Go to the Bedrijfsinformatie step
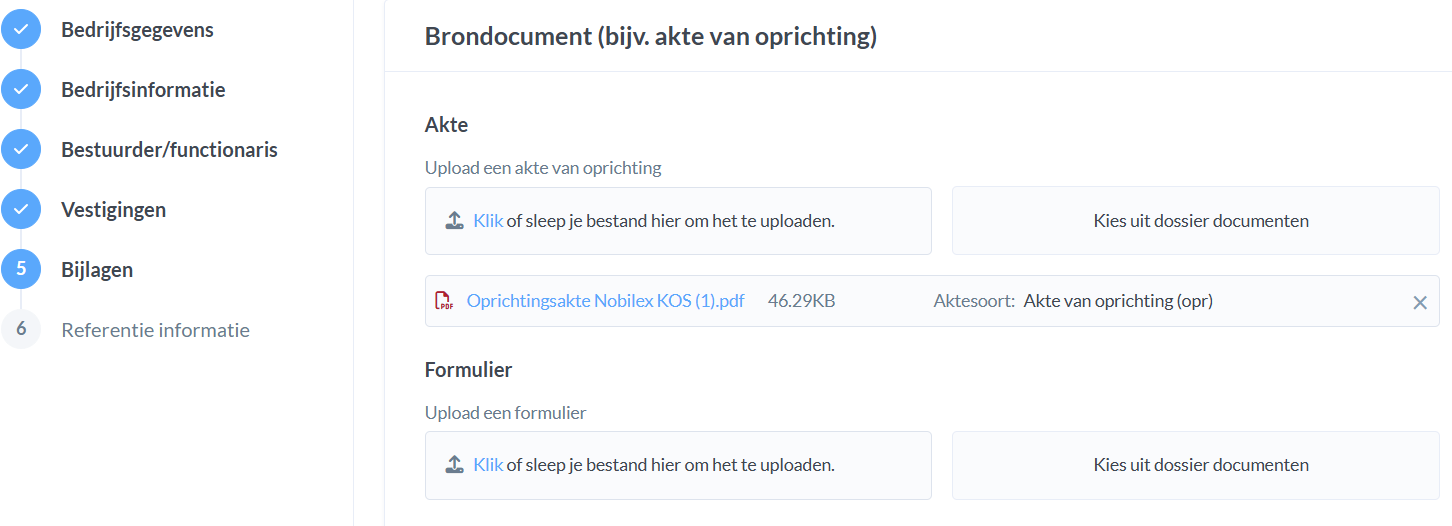Screen dimensions: 1452x526 (143, 90)
